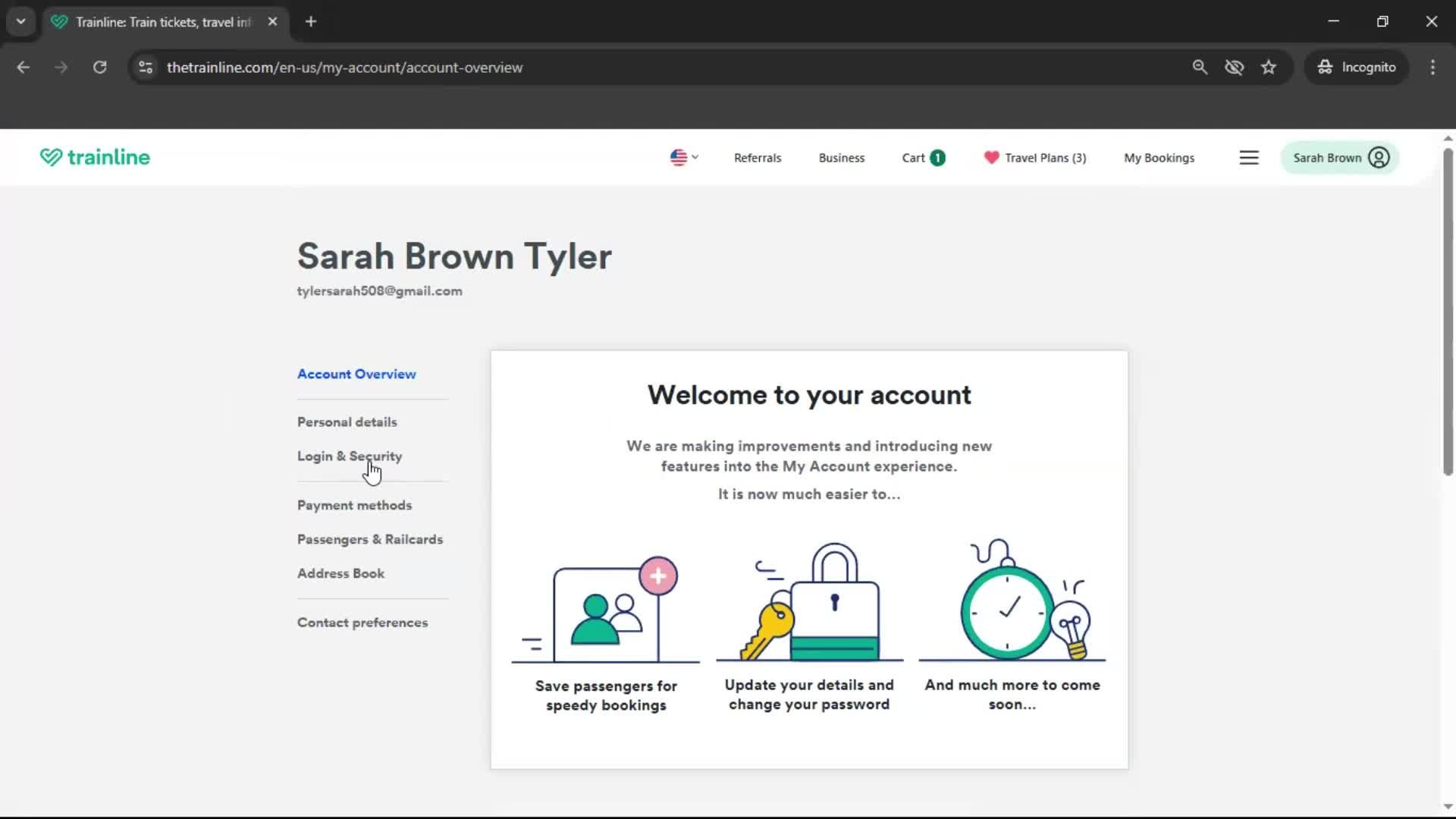
Task: Click the search magnifier in the address bar
Action: (x=1200, y=67)
